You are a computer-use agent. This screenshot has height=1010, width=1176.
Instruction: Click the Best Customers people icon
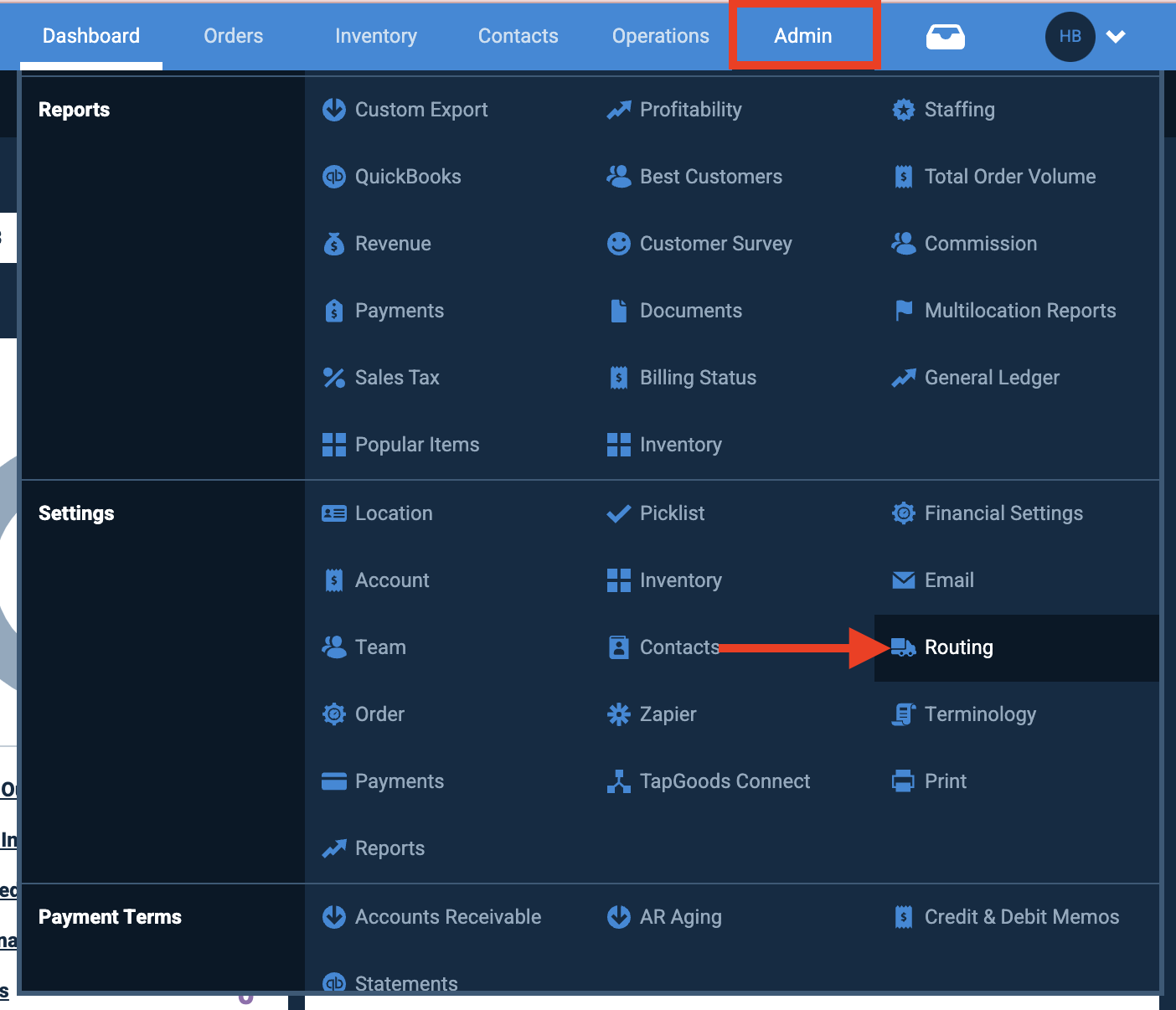coord(619,177)
